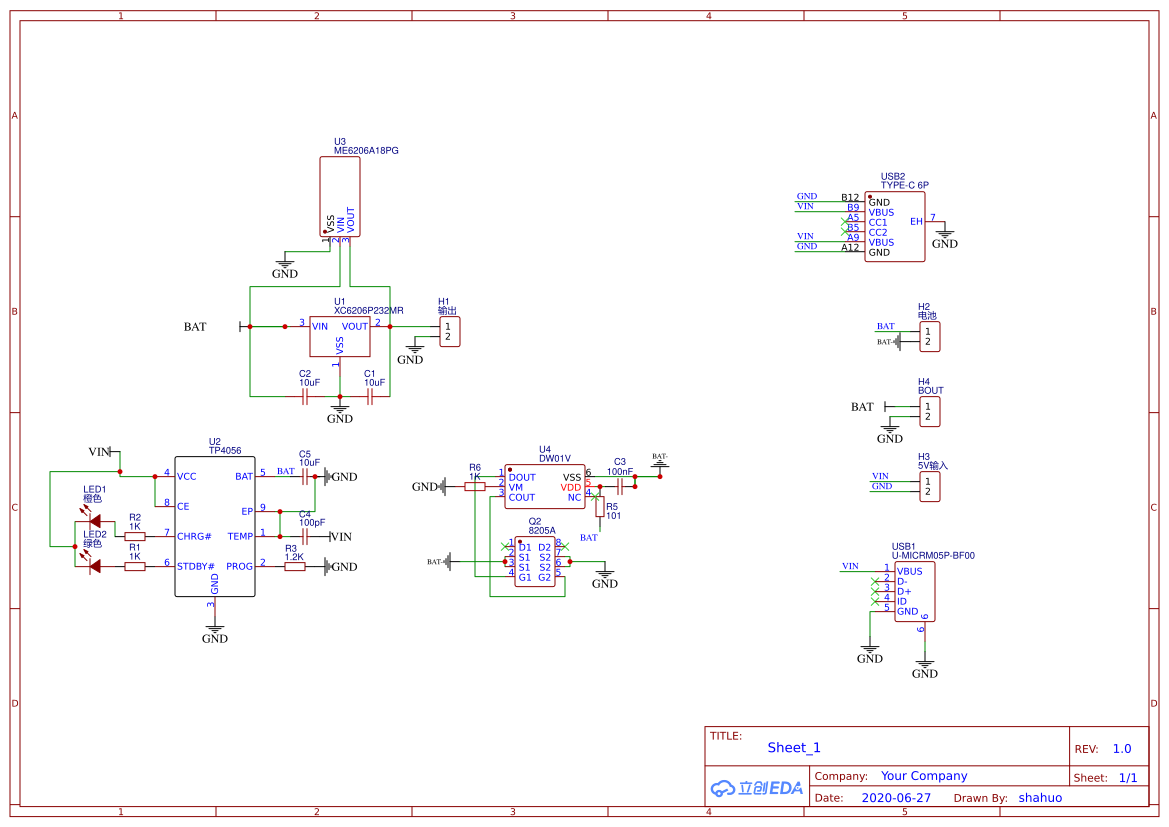Click the "TP4056" part label

coord(225,450)
